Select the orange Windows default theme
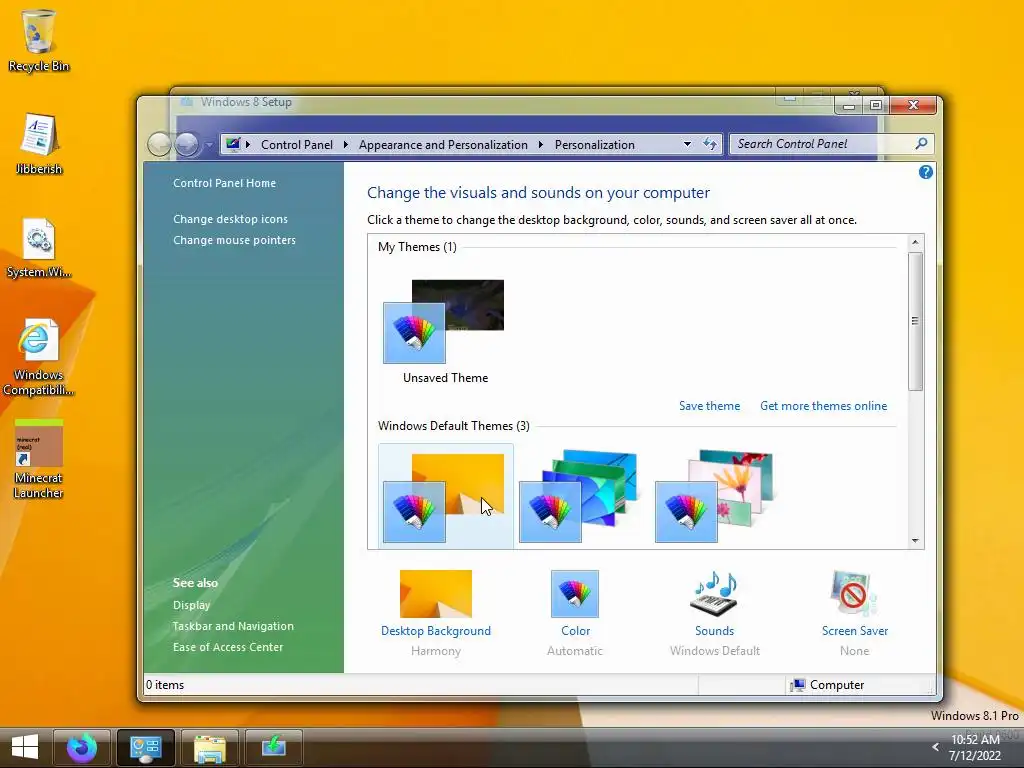 tap(445, 496)
